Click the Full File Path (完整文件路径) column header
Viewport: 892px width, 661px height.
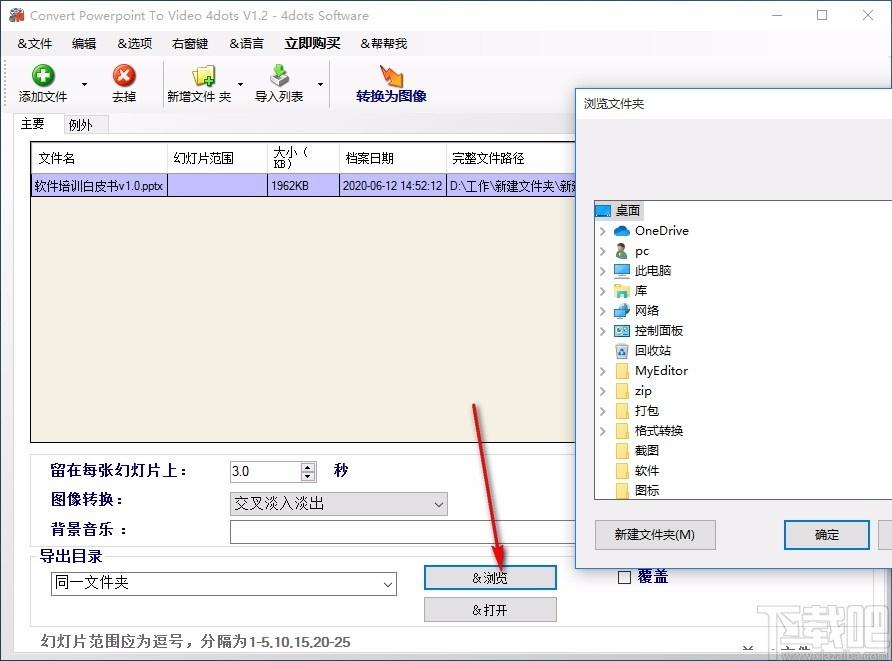coord(511,158)
